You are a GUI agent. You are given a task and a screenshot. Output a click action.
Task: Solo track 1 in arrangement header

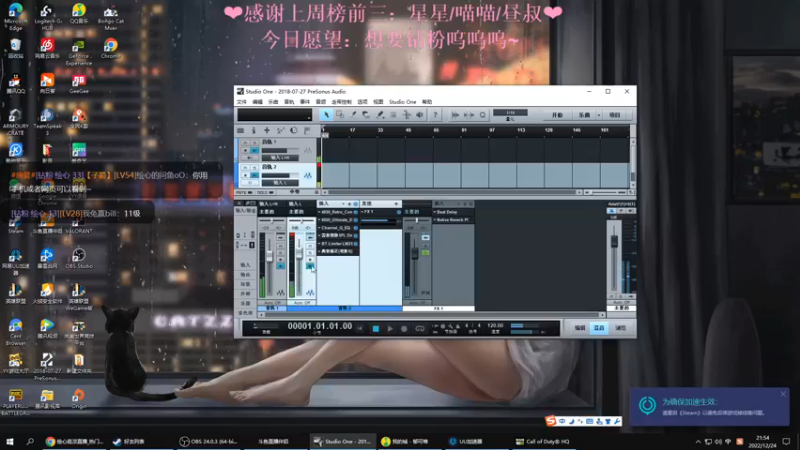(x=255, y=143)
